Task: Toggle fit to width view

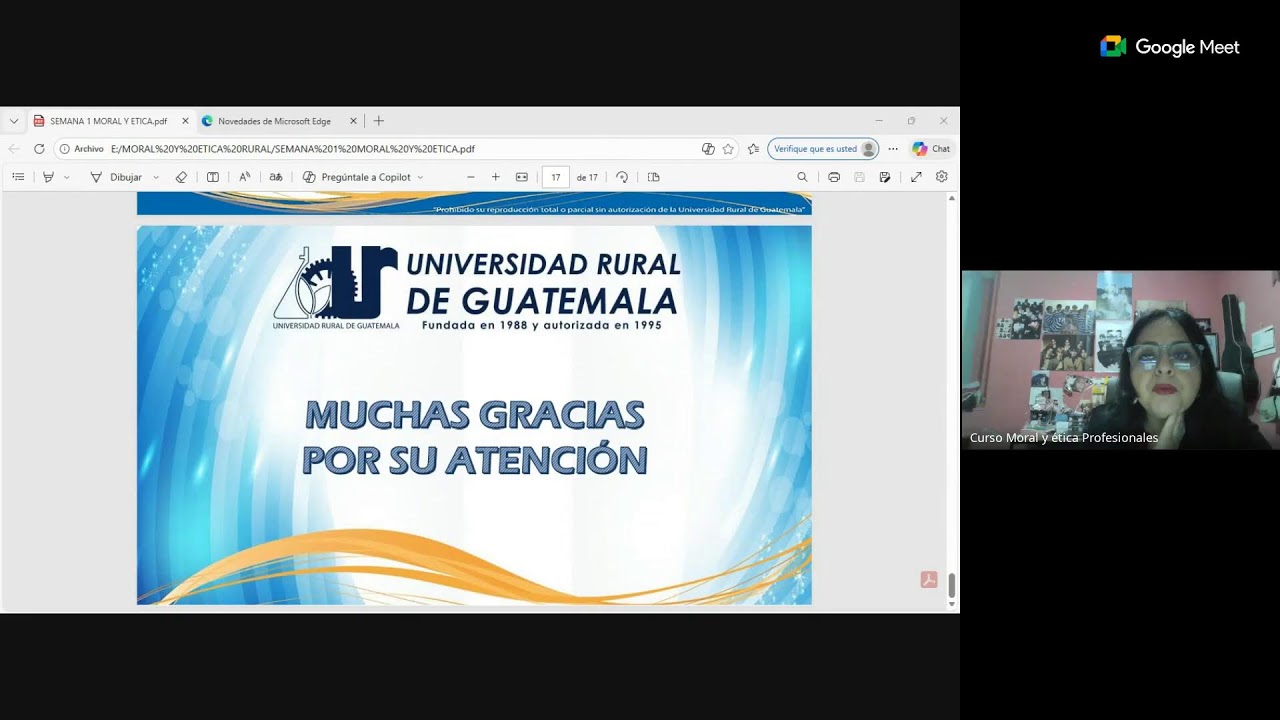Action: pyautogui.click(x=522, y=177)
